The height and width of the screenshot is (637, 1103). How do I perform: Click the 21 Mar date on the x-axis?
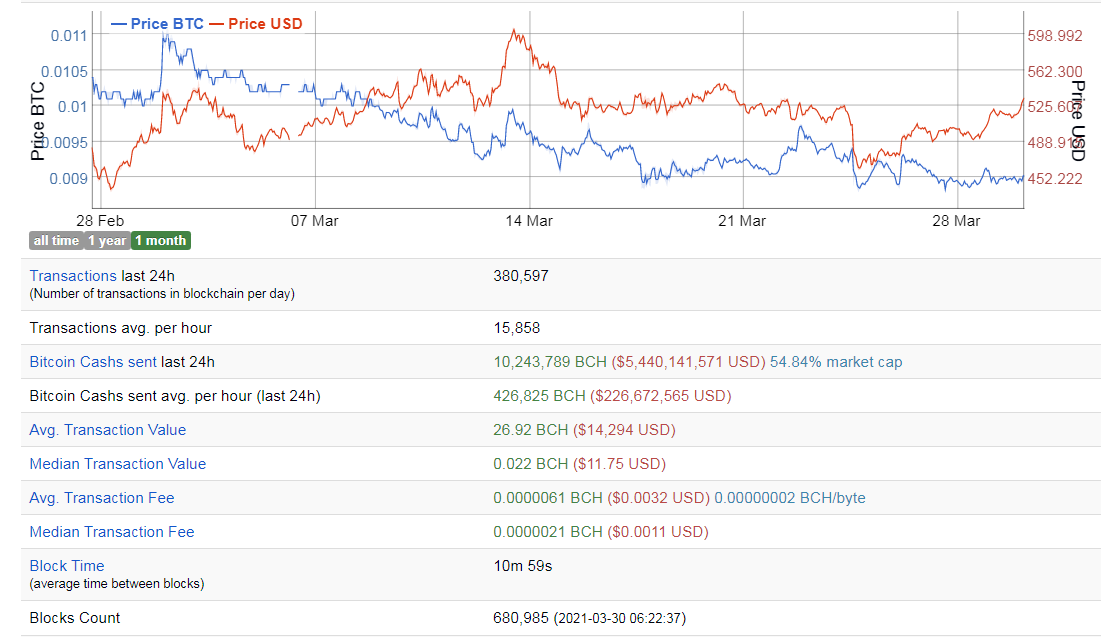coord(742,221)
